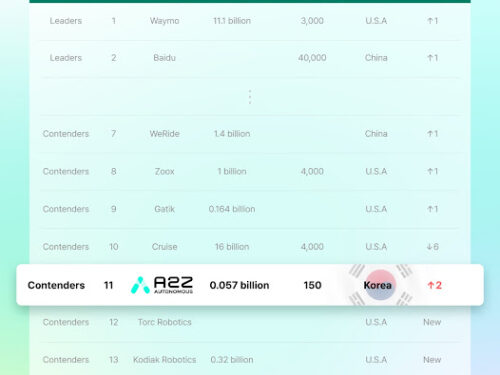Select the Cruise company name

165,247
